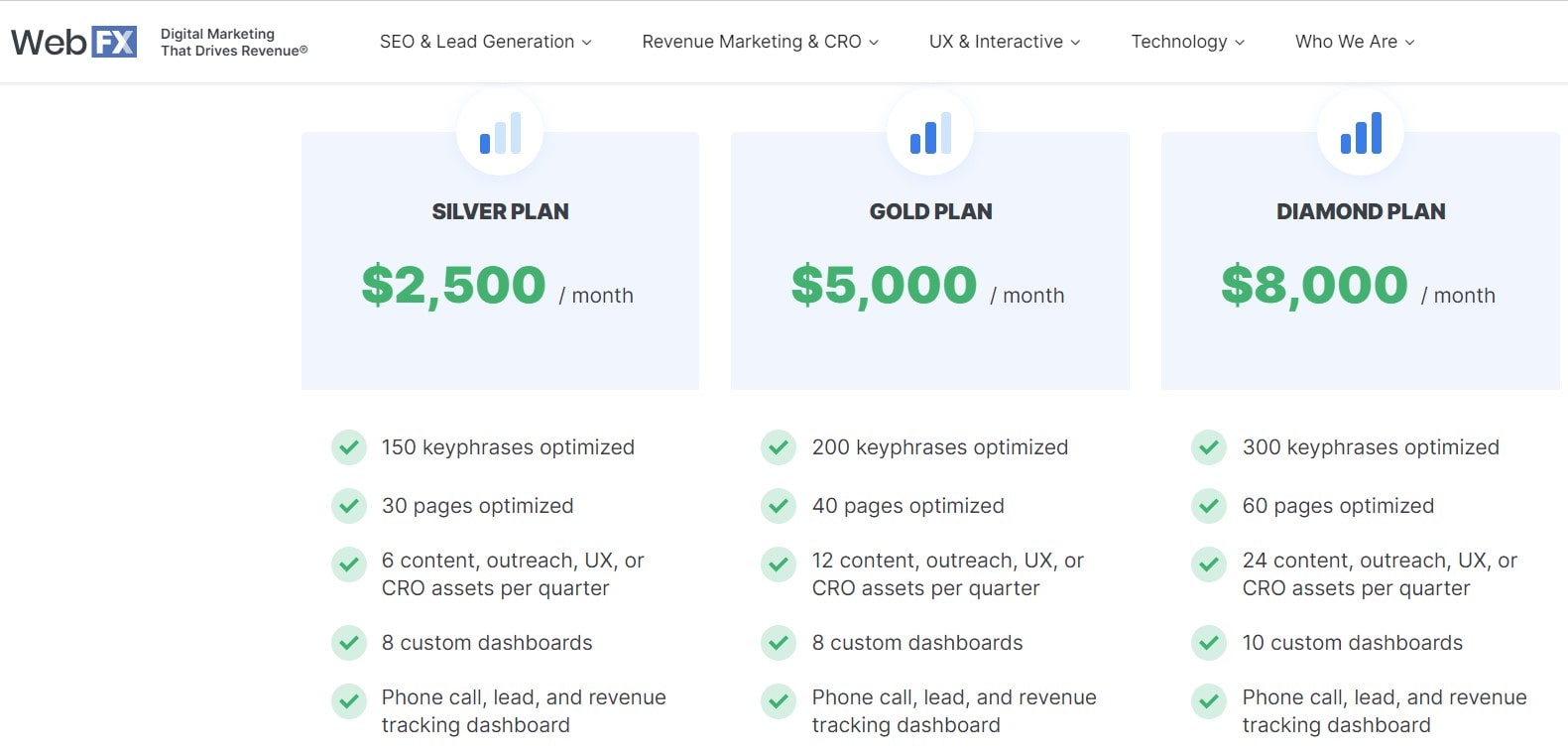Click checkmark next to 300 keyphrases optimized
The height and width of the screenshot is (752, 1568).
pyautogui.click(x=1209, y=447)
